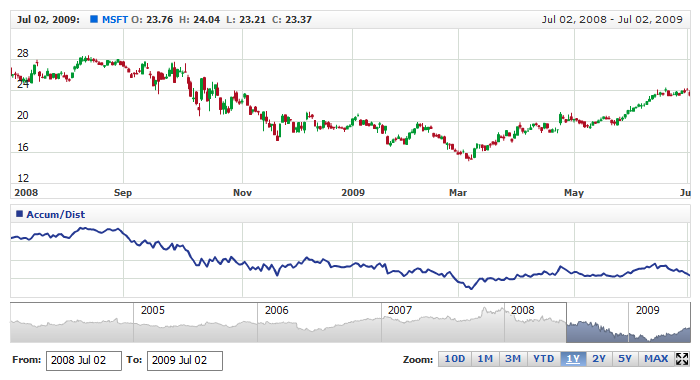Switch zoom to 2Y
Screen dimensions: 700x380
pyautogui.click(x=599, y=359)
